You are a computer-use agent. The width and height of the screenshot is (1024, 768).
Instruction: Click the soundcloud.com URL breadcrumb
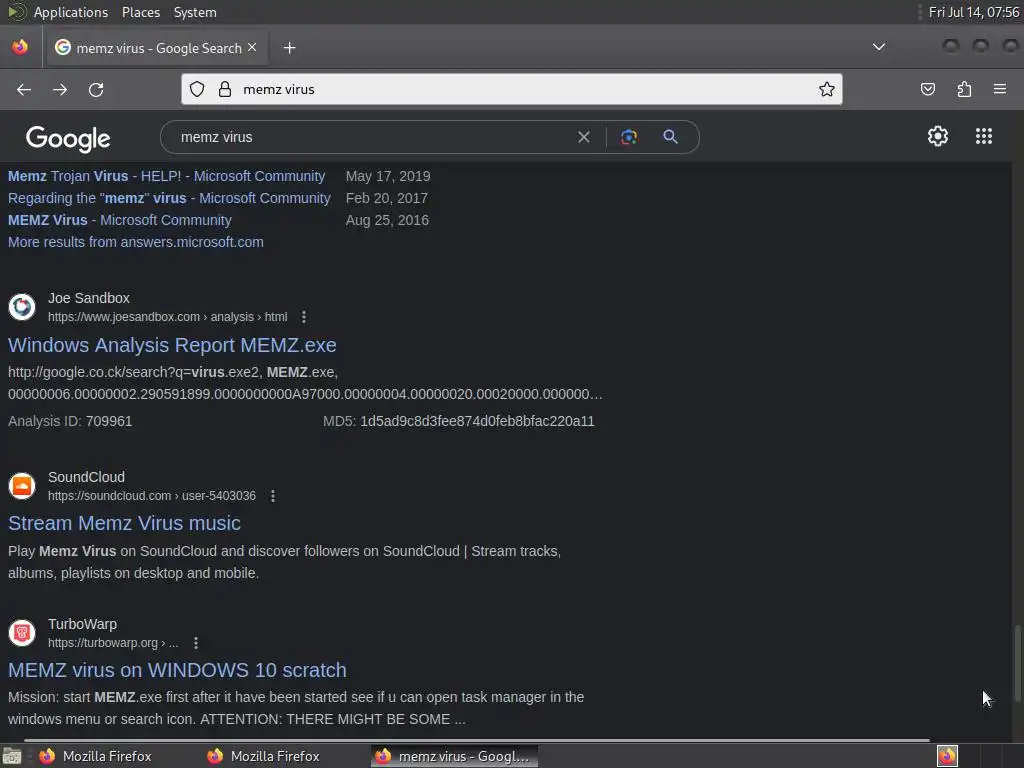(x=152, y=496)
